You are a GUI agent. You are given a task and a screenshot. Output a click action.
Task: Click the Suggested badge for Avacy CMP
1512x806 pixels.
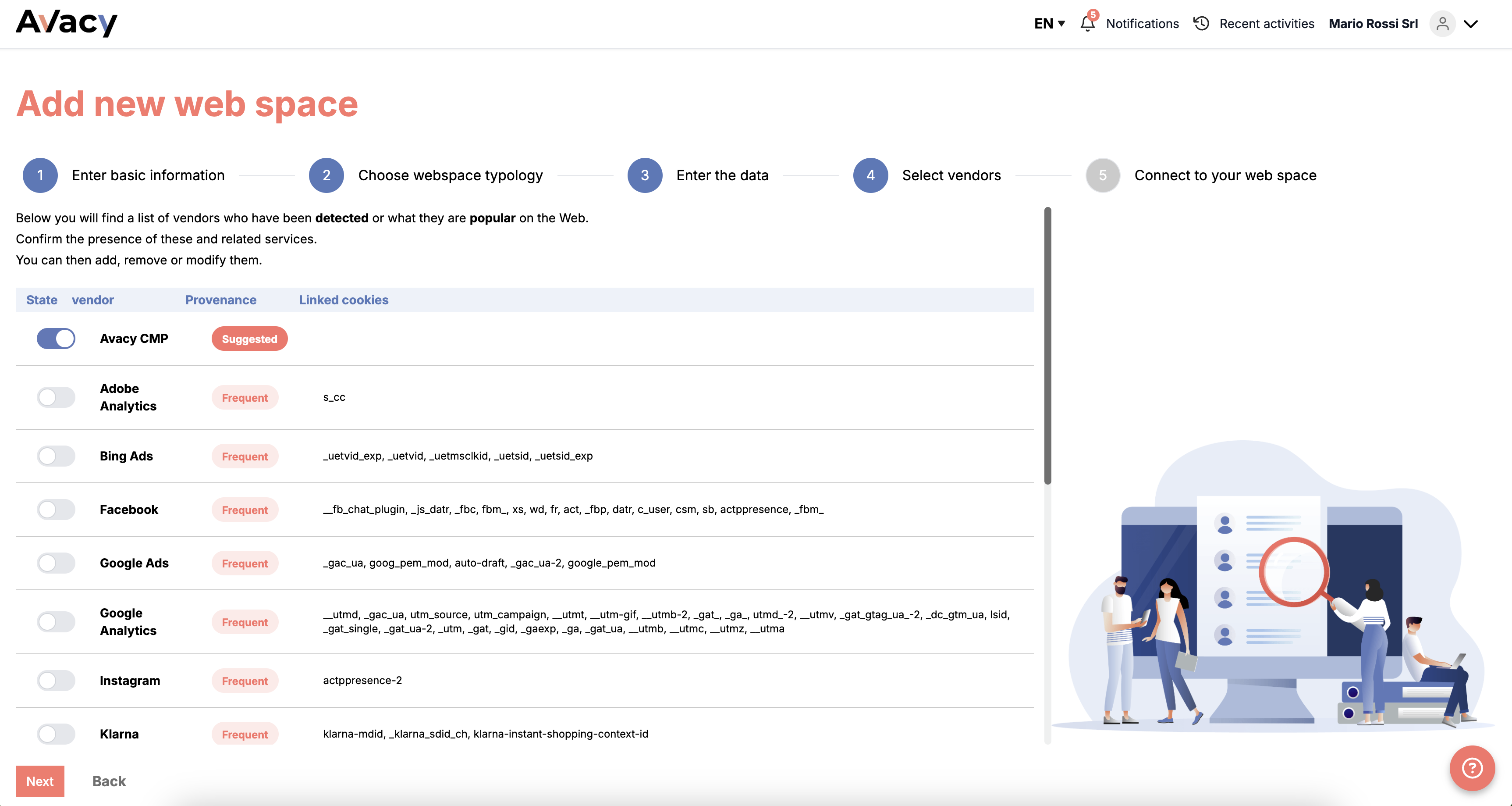pyautogui.click(x=249, y=339)
